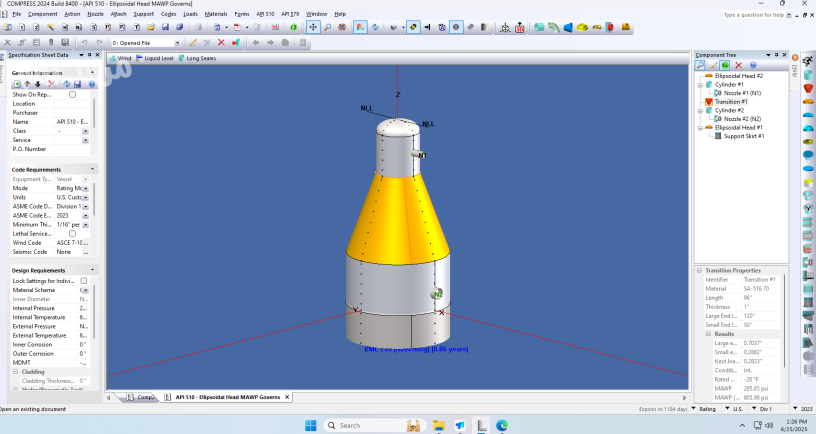Select Support Skirt #1 in Component Tree
Image resolution: width=816 pixels, height=434 pixels.
coord(743,136)
